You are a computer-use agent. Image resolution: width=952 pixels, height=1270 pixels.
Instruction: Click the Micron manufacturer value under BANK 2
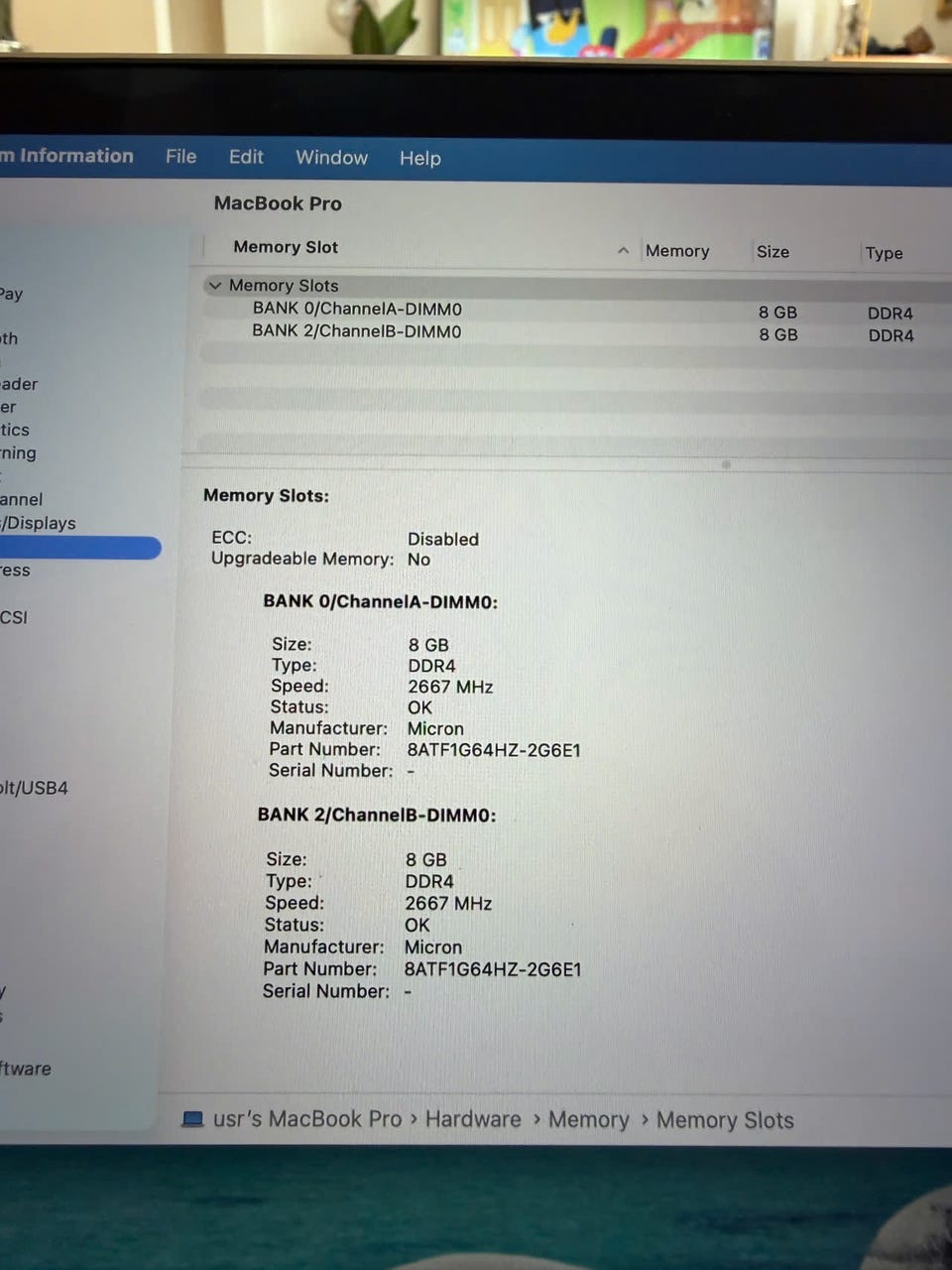pyautogui.click(x=432, y=947)
